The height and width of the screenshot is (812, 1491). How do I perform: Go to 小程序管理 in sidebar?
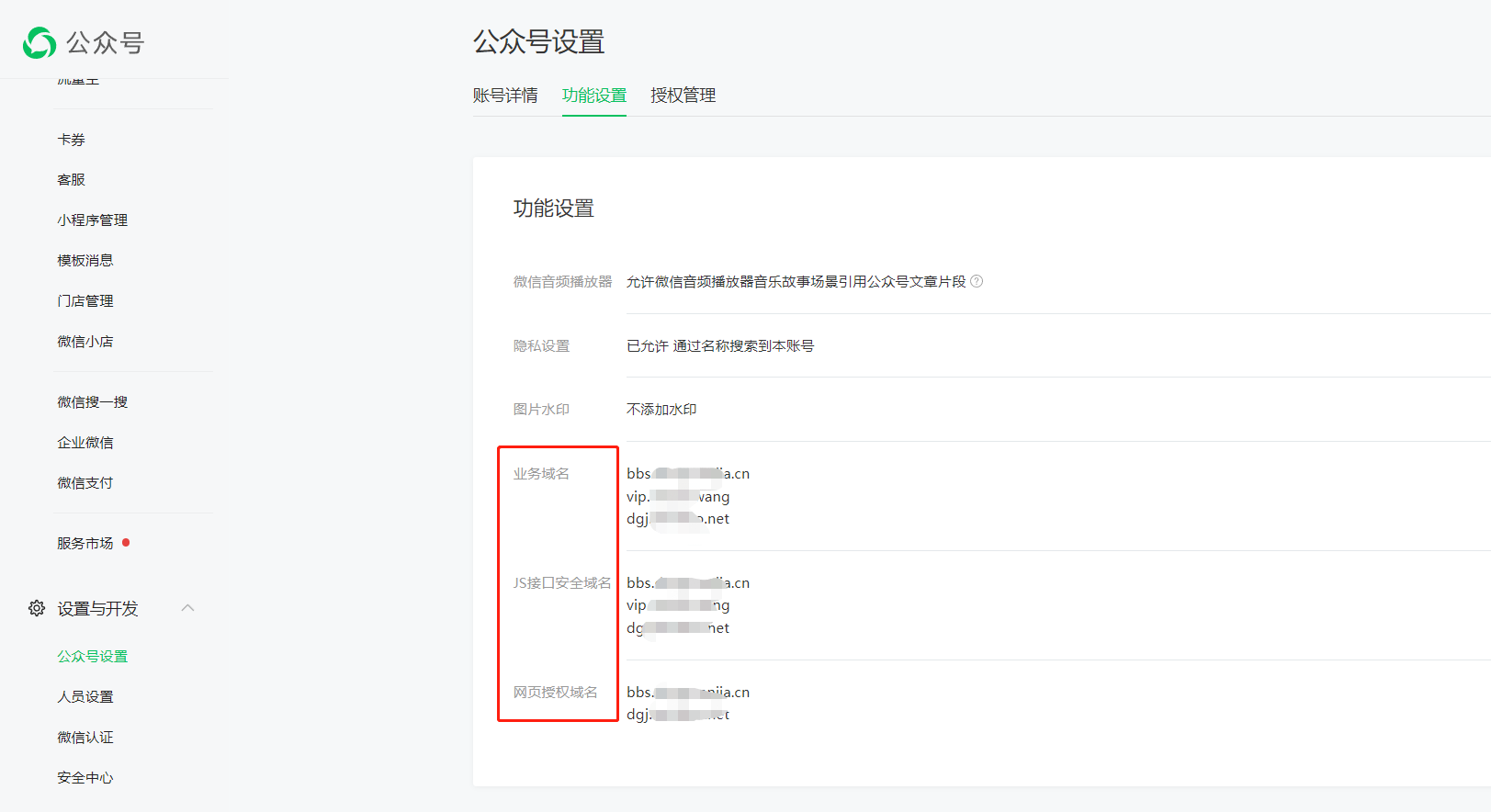(93, 220)
